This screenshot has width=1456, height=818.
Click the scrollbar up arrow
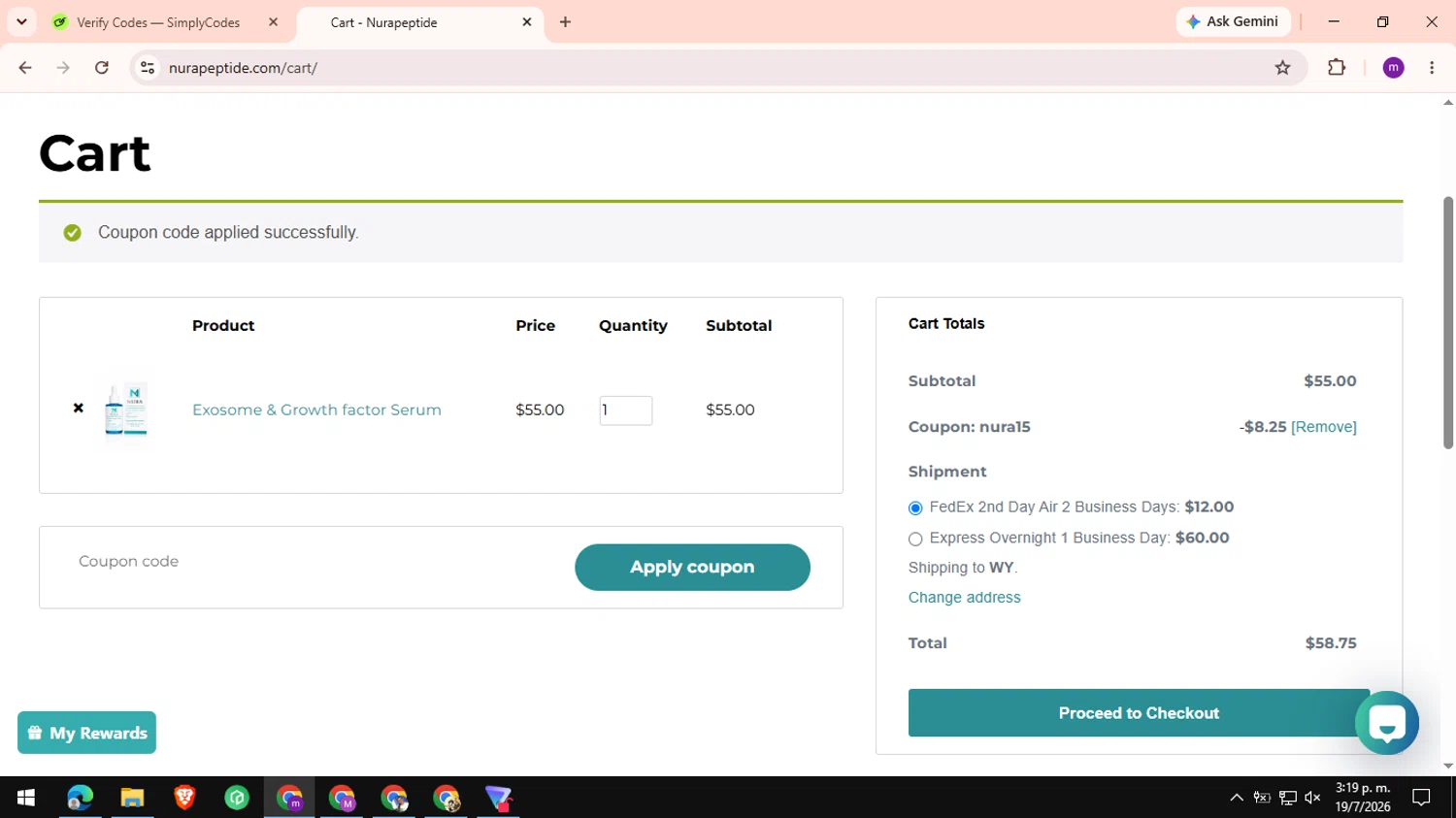coord(1448,102)
